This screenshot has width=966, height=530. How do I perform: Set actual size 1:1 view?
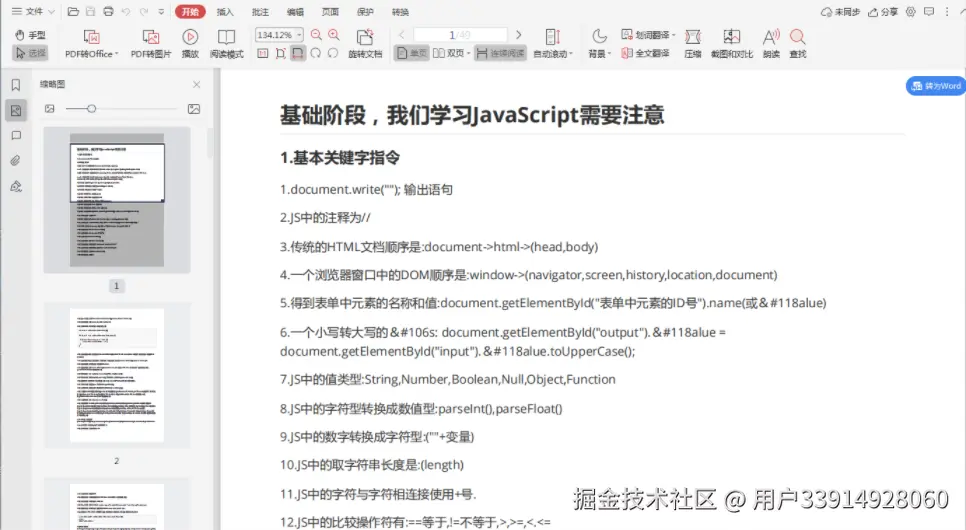[x=262, y=54]
